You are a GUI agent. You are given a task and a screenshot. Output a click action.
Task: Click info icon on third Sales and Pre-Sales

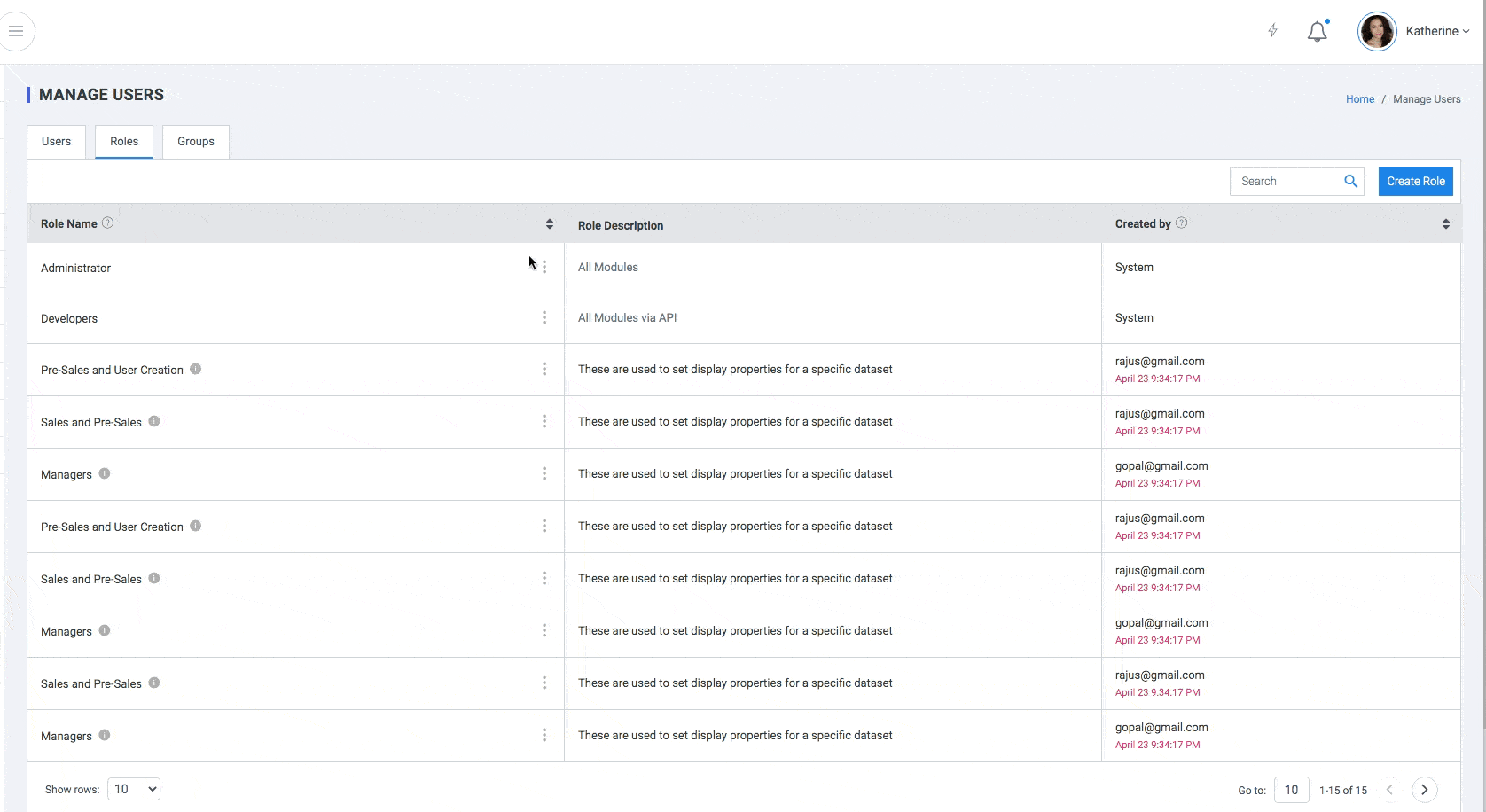pyautogui.click(x=154, y=683)
